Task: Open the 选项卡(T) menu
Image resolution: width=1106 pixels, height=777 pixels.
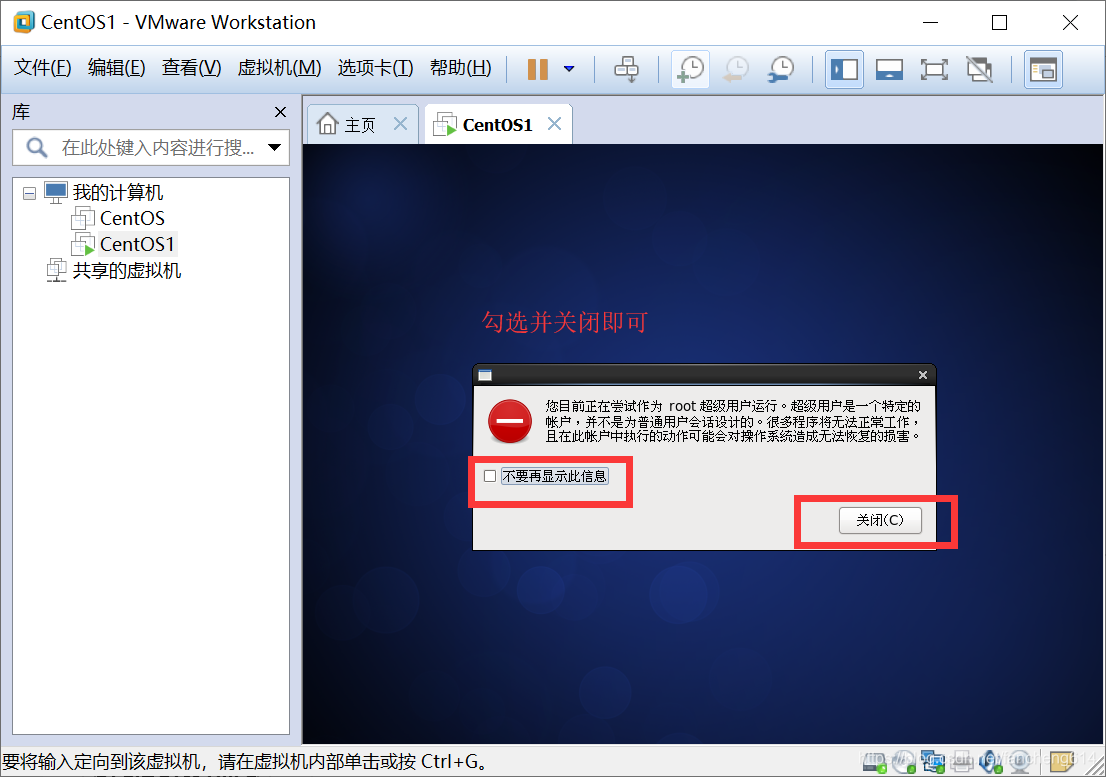Action: pos(375,68)
